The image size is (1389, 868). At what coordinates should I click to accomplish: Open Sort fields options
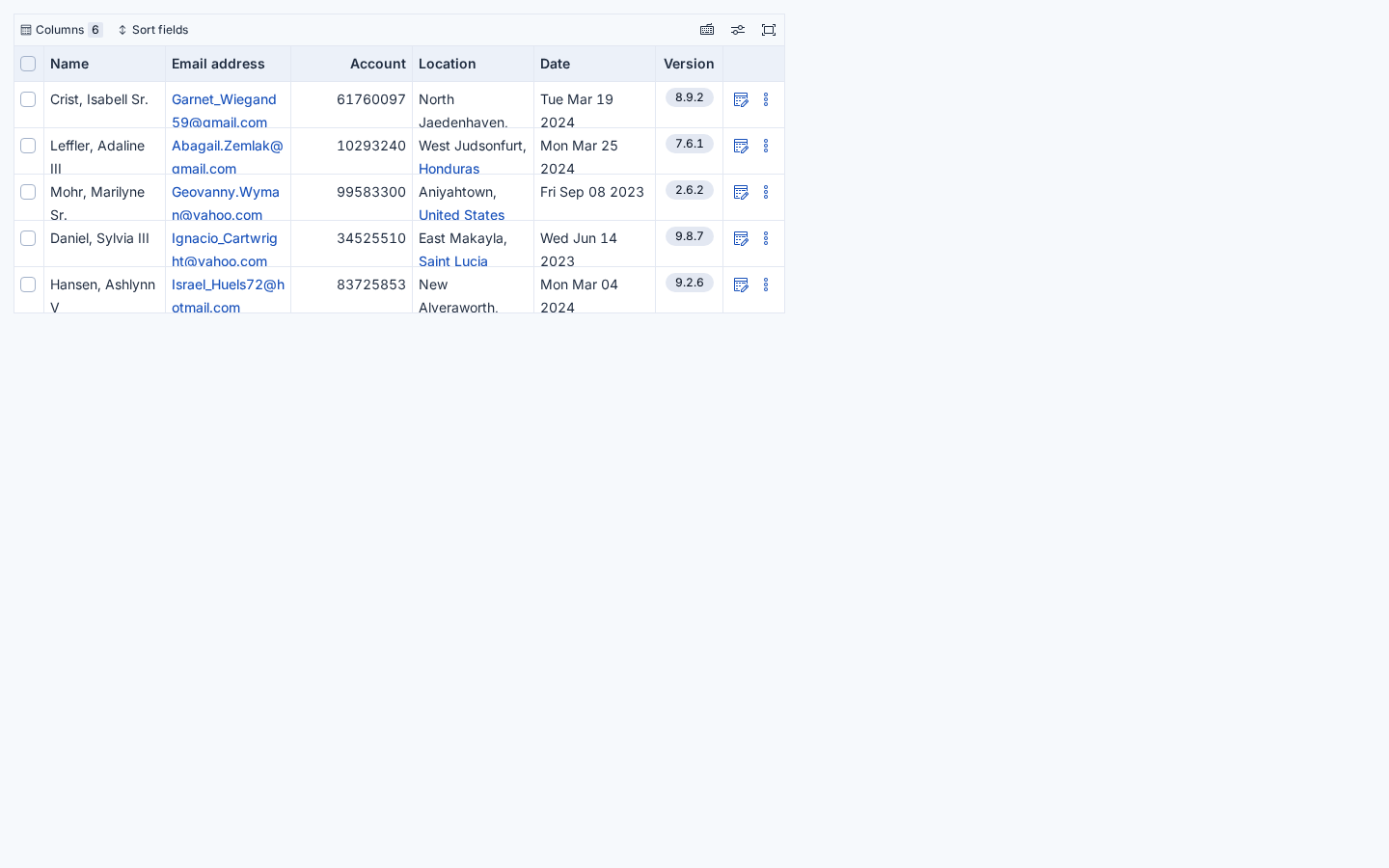tap(152, 30)
